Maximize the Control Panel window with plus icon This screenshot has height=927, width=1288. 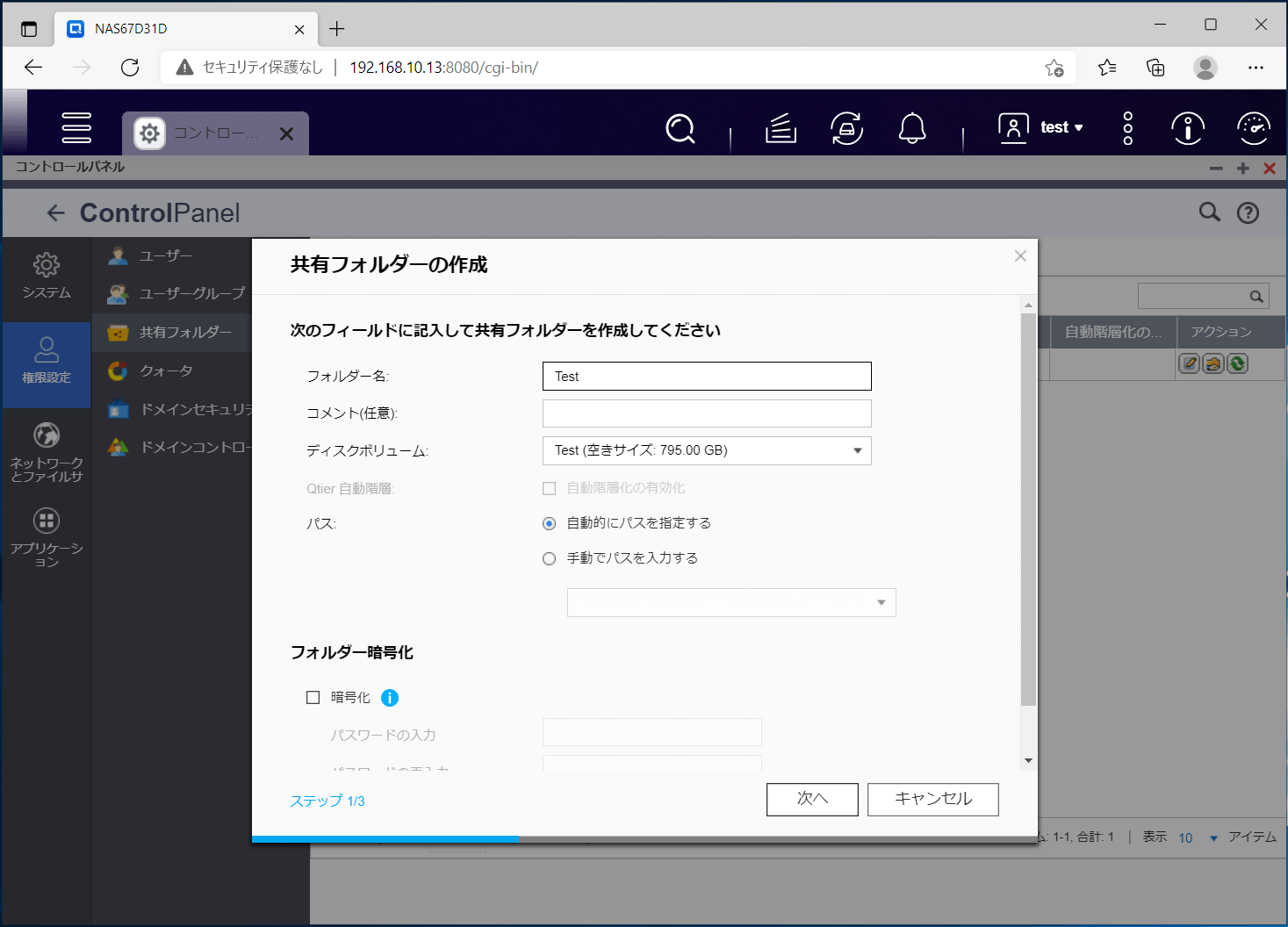[1242, 169]
